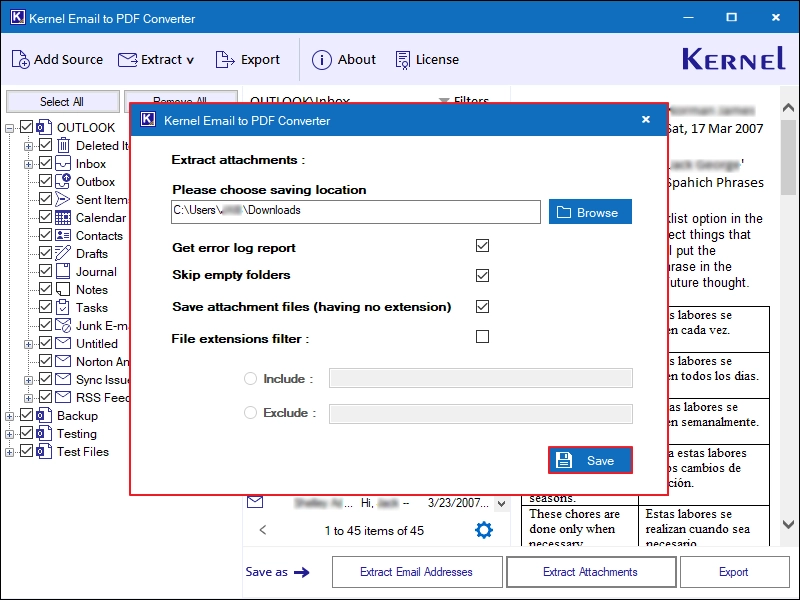Image resolution: width=800 pixels, height=600 pixels.
Task: Uncheck the Contacts folder checkbox
Action: (x=45, y=235)
